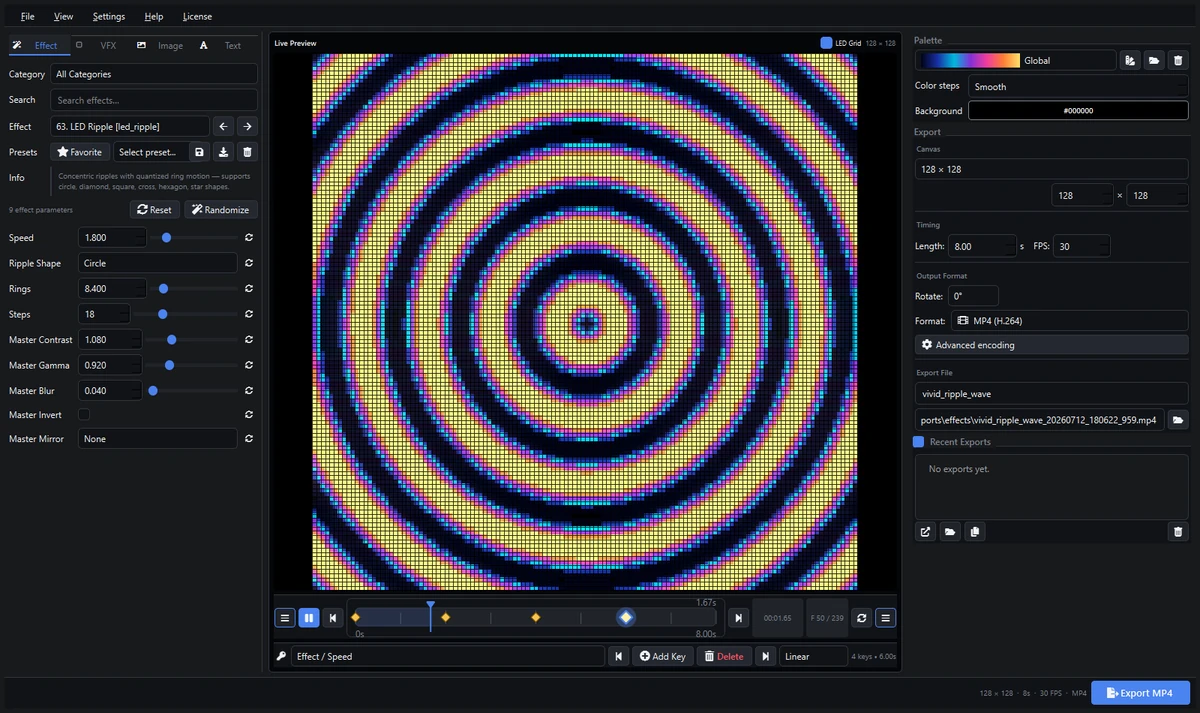Go to the previous effect with left arrow
The width and height of the screenshot is (1200, 713).
223,126
